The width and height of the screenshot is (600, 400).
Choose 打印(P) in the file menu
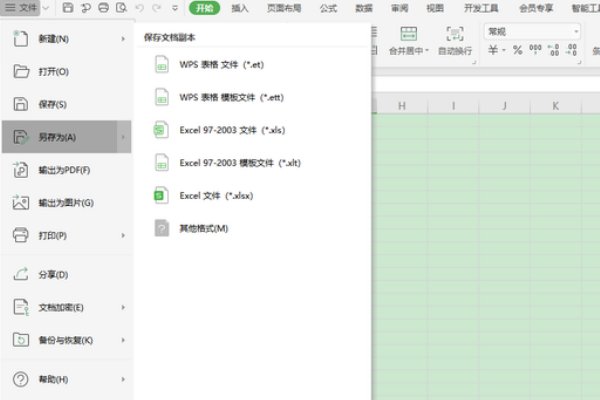click(67, 235)
